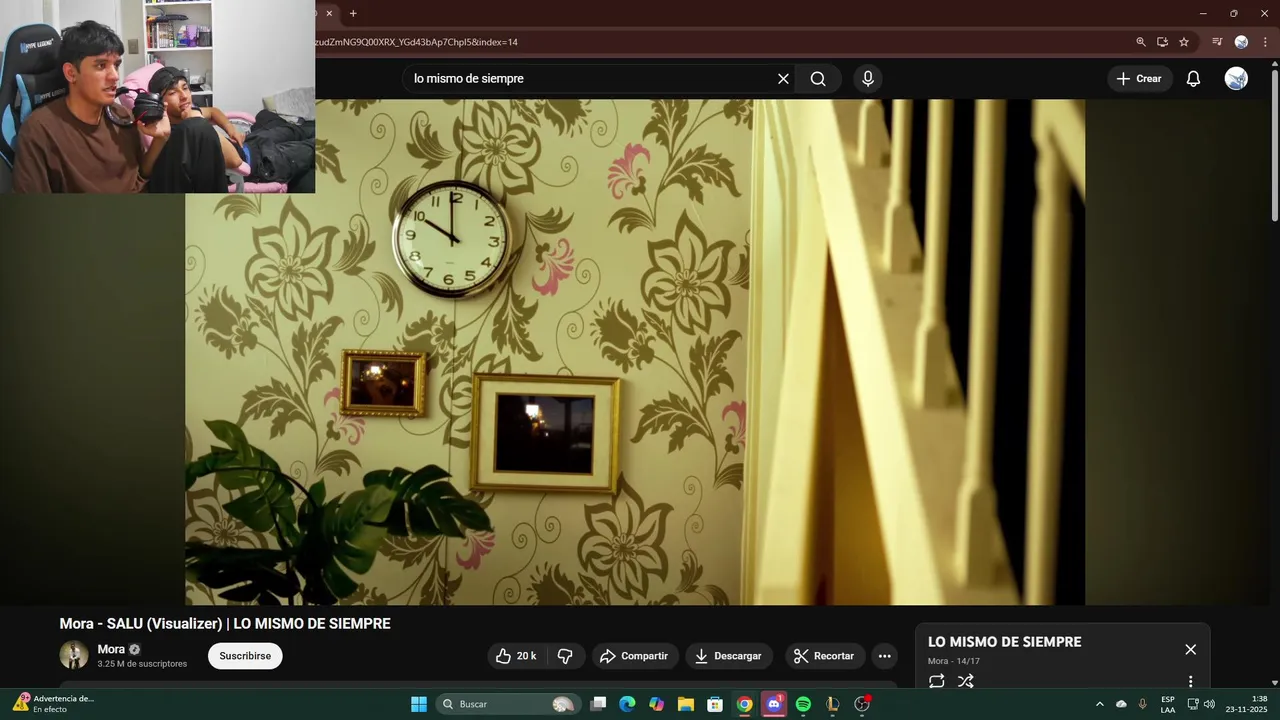Open the Chrome profile avatar
1280x720 pixels.
[1241, 42]
